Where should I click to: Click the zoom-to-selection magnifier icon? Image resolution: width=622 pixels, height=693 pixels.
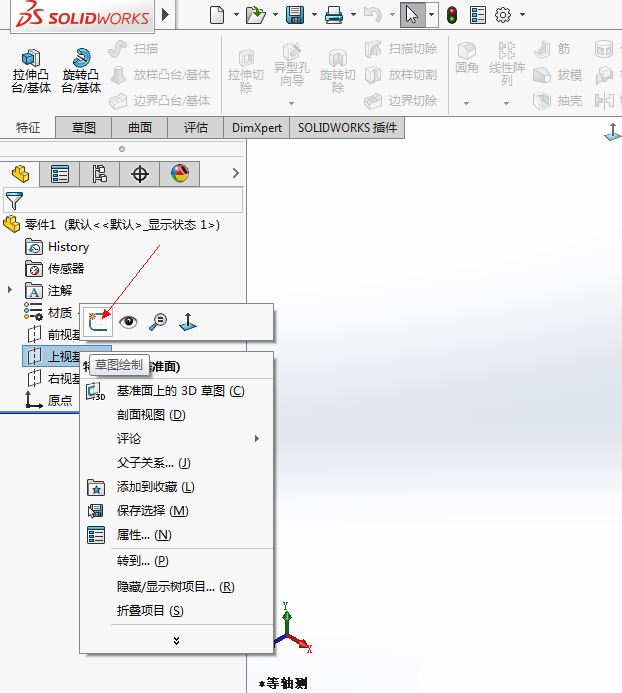pyautogui.click(x=157, y=321)
